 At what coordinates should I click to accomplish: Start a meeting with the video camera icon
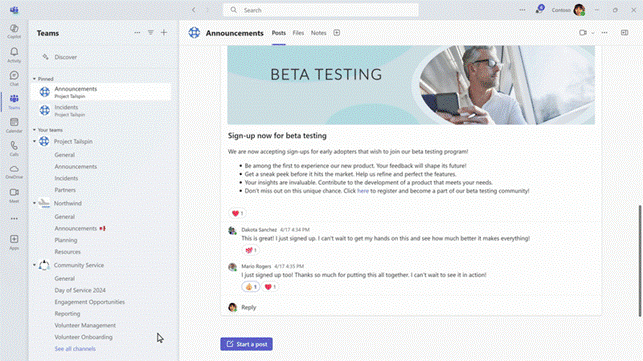(x=583, y=32)
